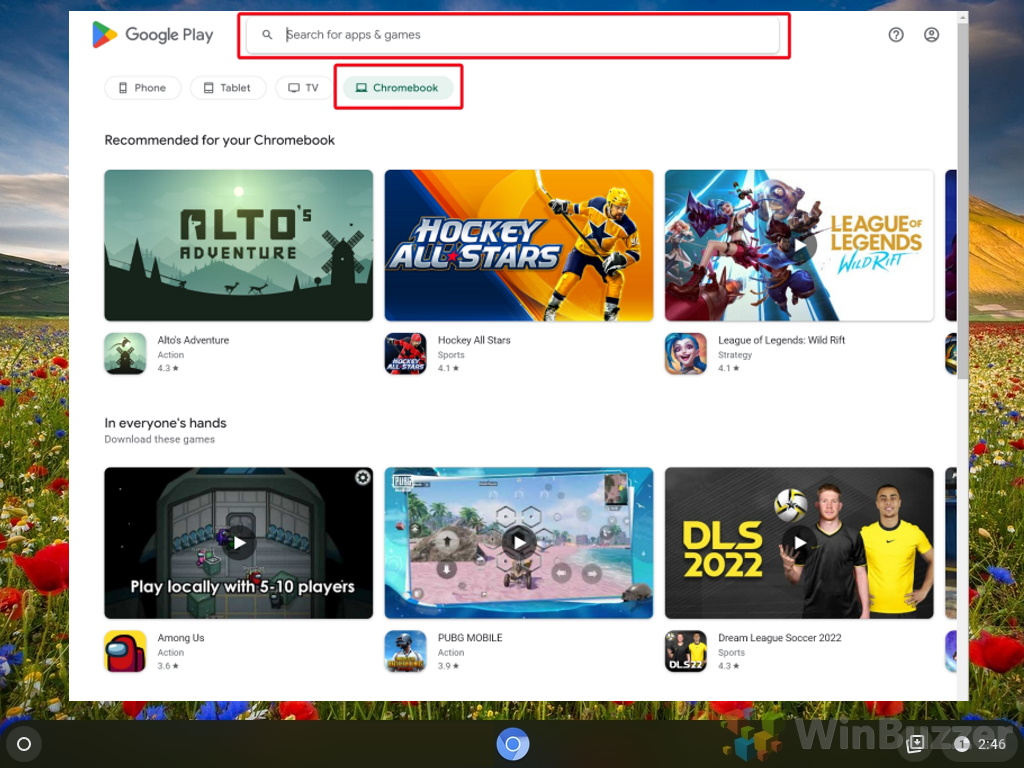The height and width of the screenshot is (768, 1024).
Task: Click the search magnifier icon
Action: (267, 35)
